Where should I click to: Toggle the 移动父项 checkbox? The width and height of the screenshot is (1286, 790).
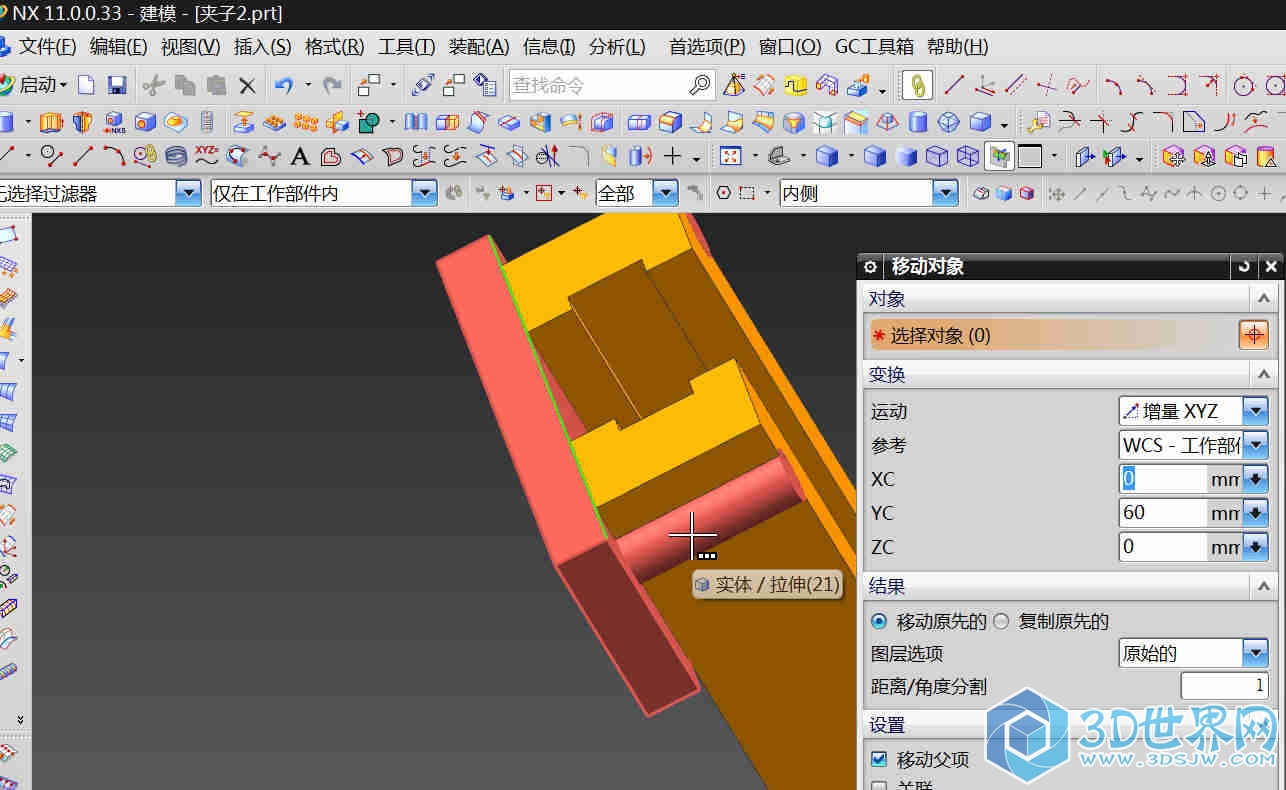point(879,759)
